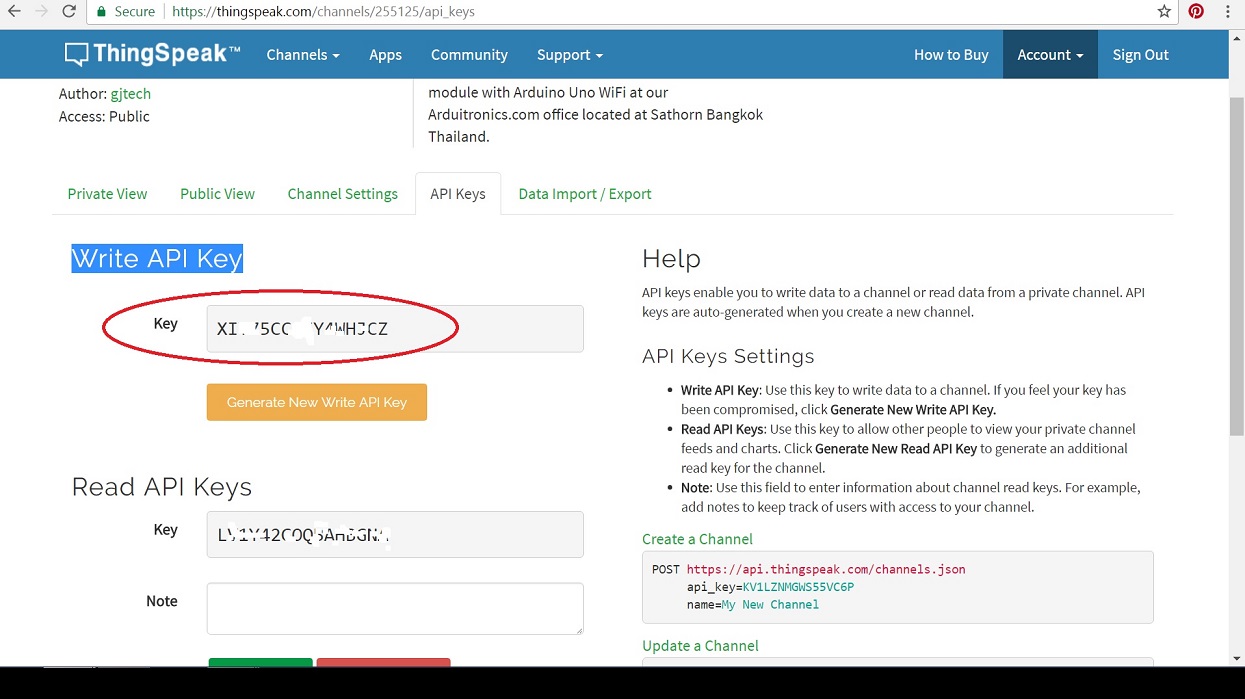Bookmark this page with the star icon
Image resolution: width=1245 pixels, height=699 pixels.
[x=1164, y=12]
